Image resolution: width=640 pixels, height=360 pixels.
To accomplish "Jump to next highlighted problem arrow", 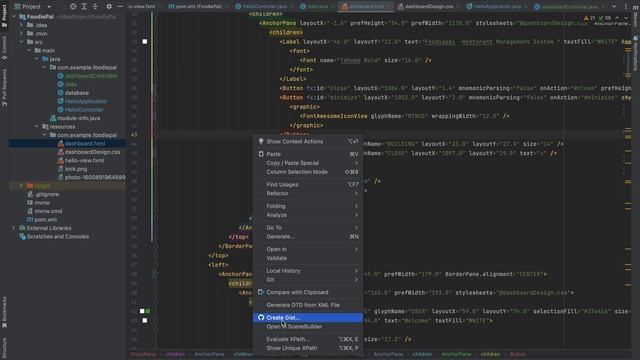I will (x=626, y=18).
